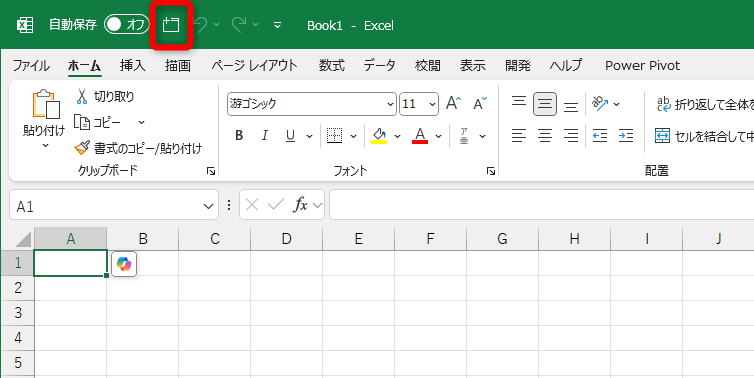This screenshot has height=378, width=754.
Task: Click the Excel logo icon
Action: (x=25, y=25)
